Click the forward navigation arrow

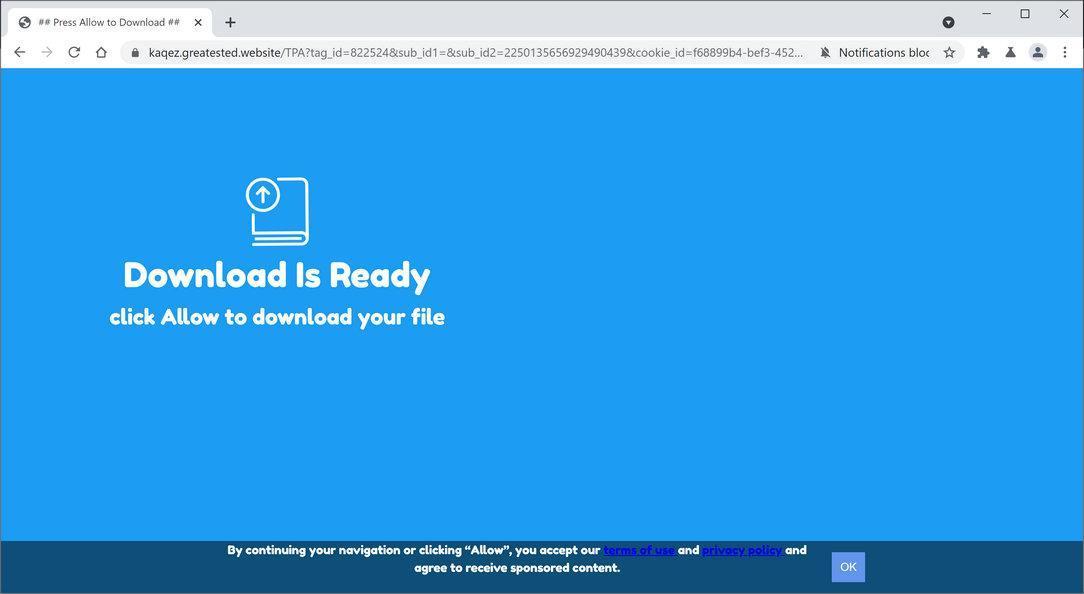point(47,52)
